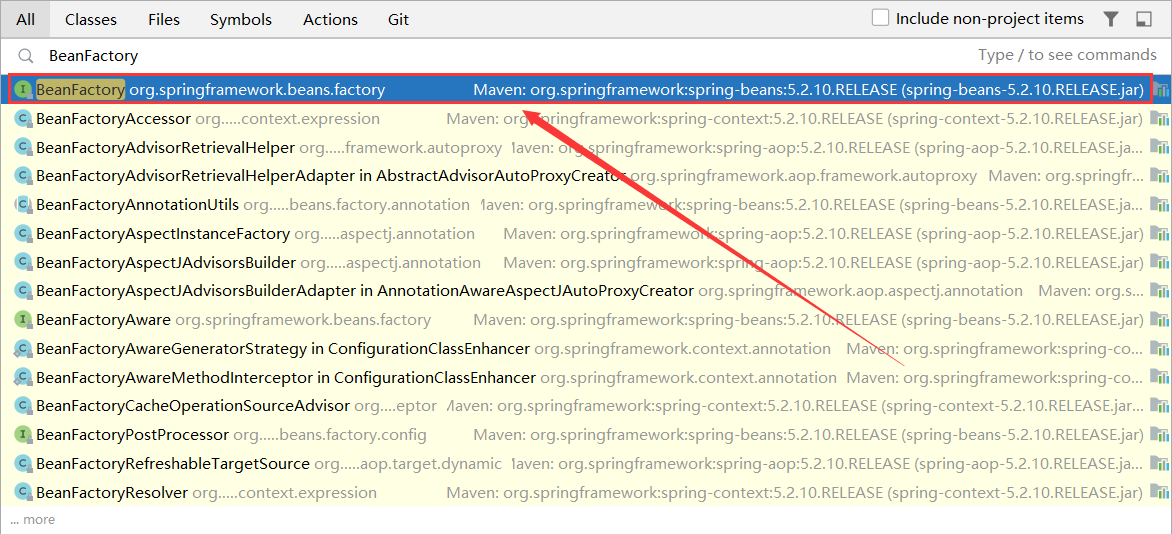The width and height of the screenshot is (1172, 534).
Task: Click class icon beside BeanFactoryAnnotationUtils
Action: (x=23, y=204)
